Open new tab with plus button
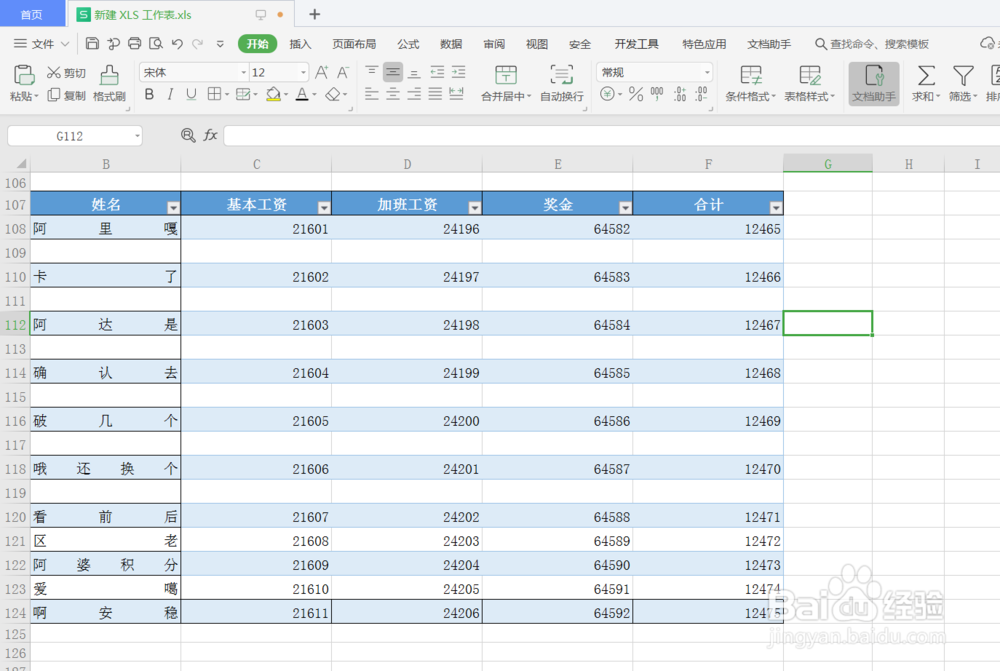Viewport: 1000px width, 671px height. (314, 14)
